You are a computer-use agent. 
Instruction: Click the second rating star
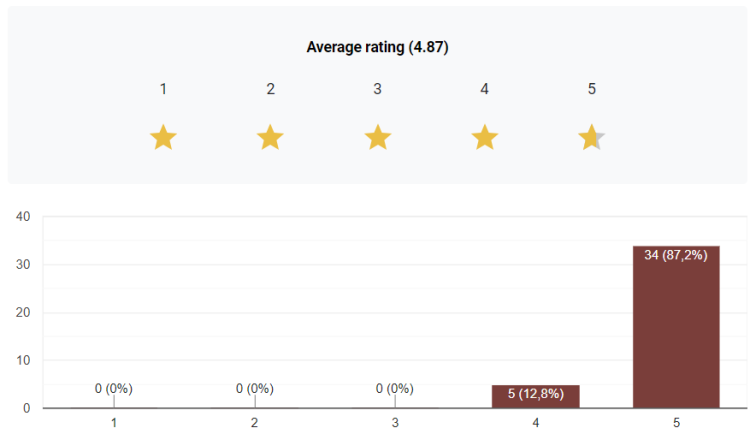pos(270,138)
